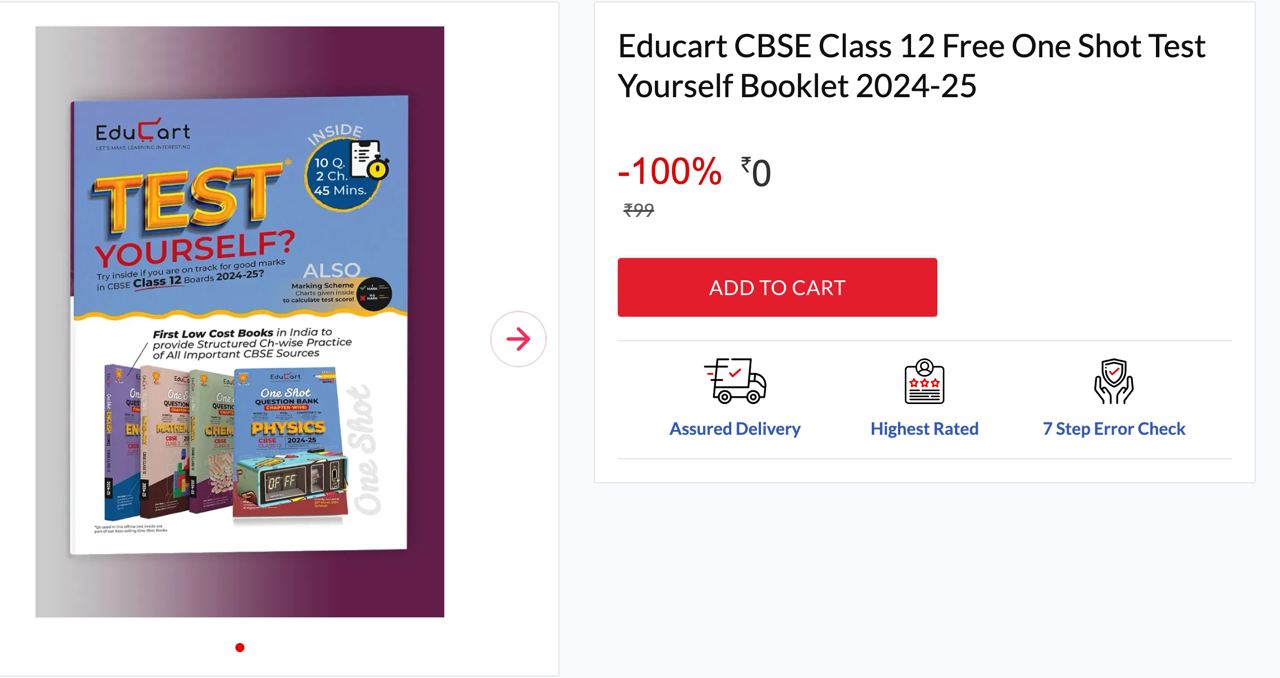Click the Assured Delivery truck icon
Image resolution: width=1280 pixels, height=678 pixels.
[x=735, y=381]
